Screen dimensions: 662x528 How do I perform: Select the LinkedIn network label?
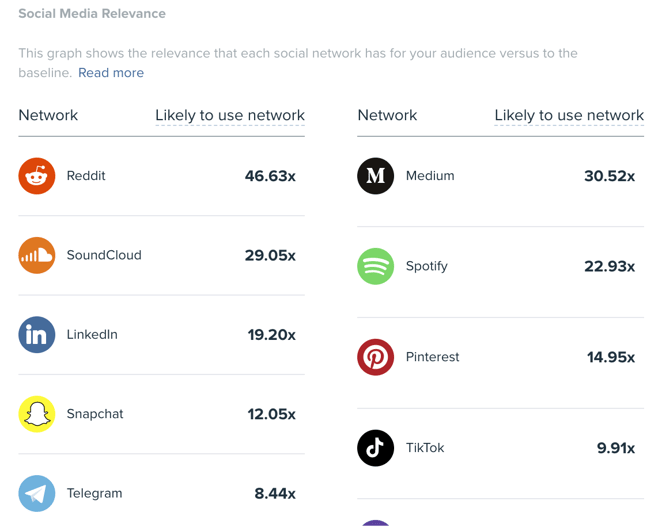coord(92,334)
